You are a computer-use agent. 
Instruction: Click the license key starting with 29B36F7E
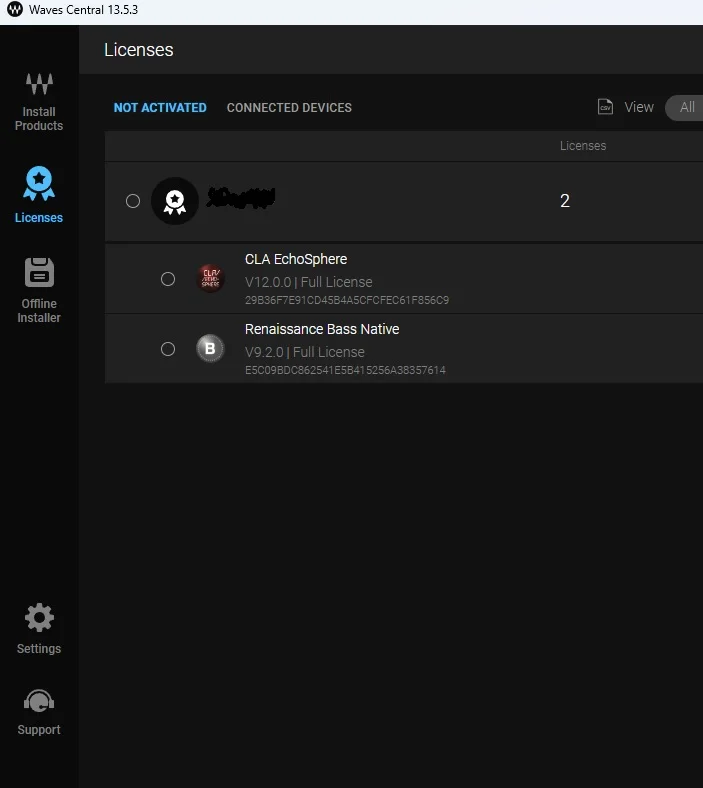coord(347,300)
